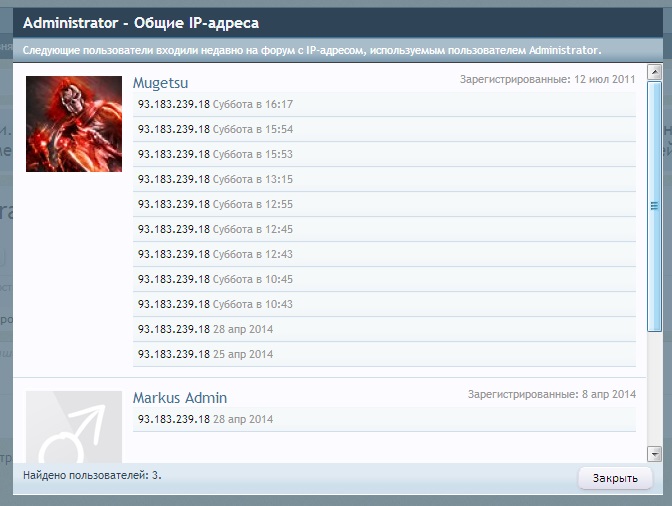Viewport: 672px width, 506px height.
Task: Click the Закрыть button
Action: (x=615, y=478)
